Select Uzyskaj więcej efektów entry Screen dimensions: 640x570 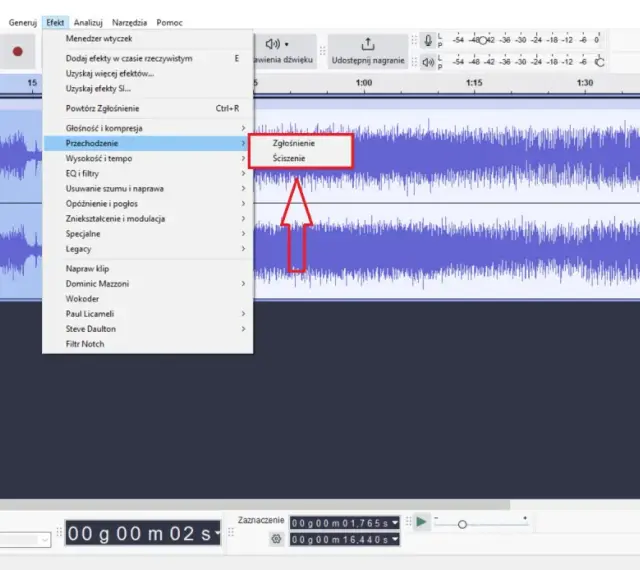coord(148,73)
